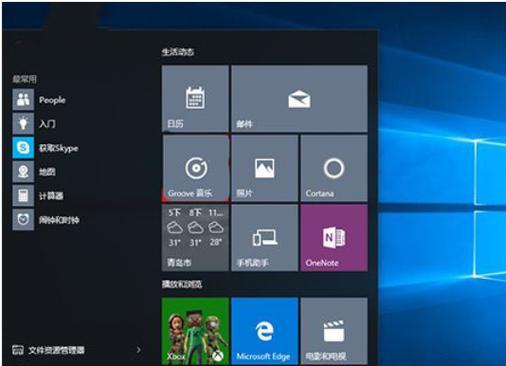The image size is (506, 366).
Task: Open the Xbox tile
Action: [x=195, y=331]
